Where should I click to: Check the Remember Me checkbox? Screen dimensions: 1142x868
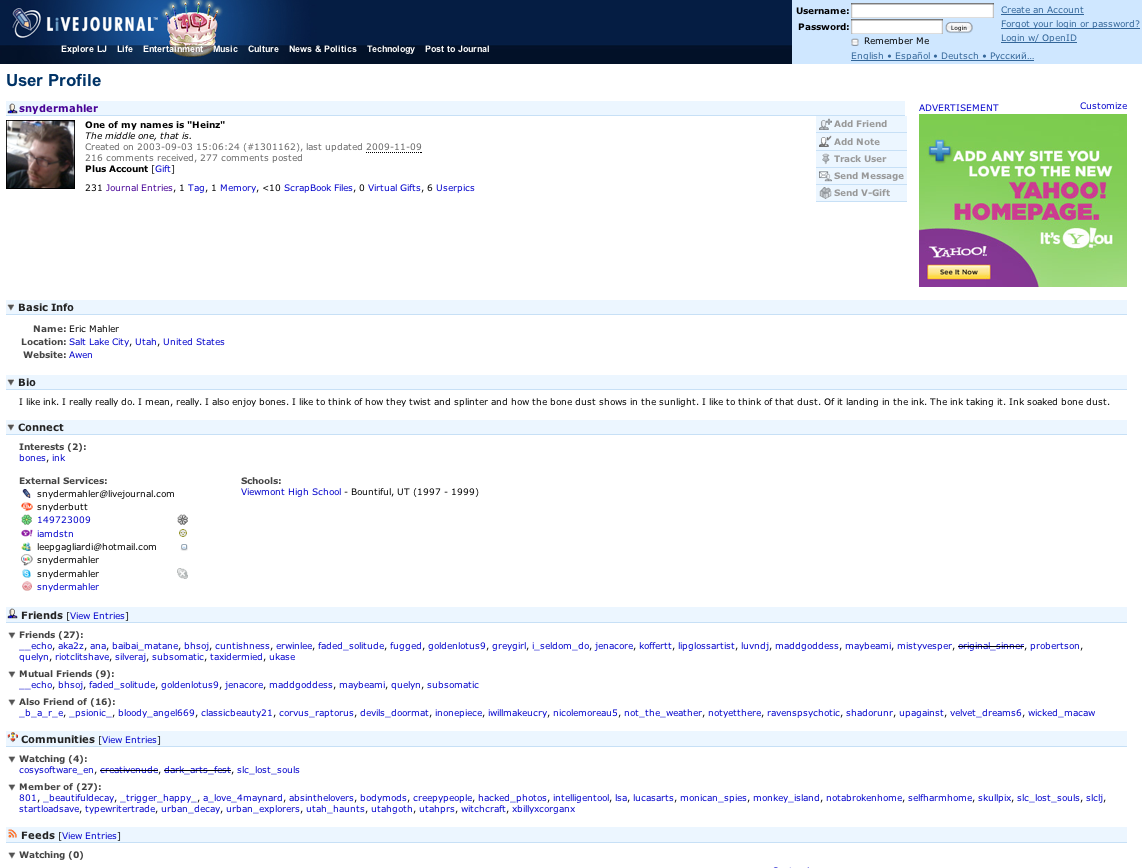pyautogui.click(x=855, y=42)
